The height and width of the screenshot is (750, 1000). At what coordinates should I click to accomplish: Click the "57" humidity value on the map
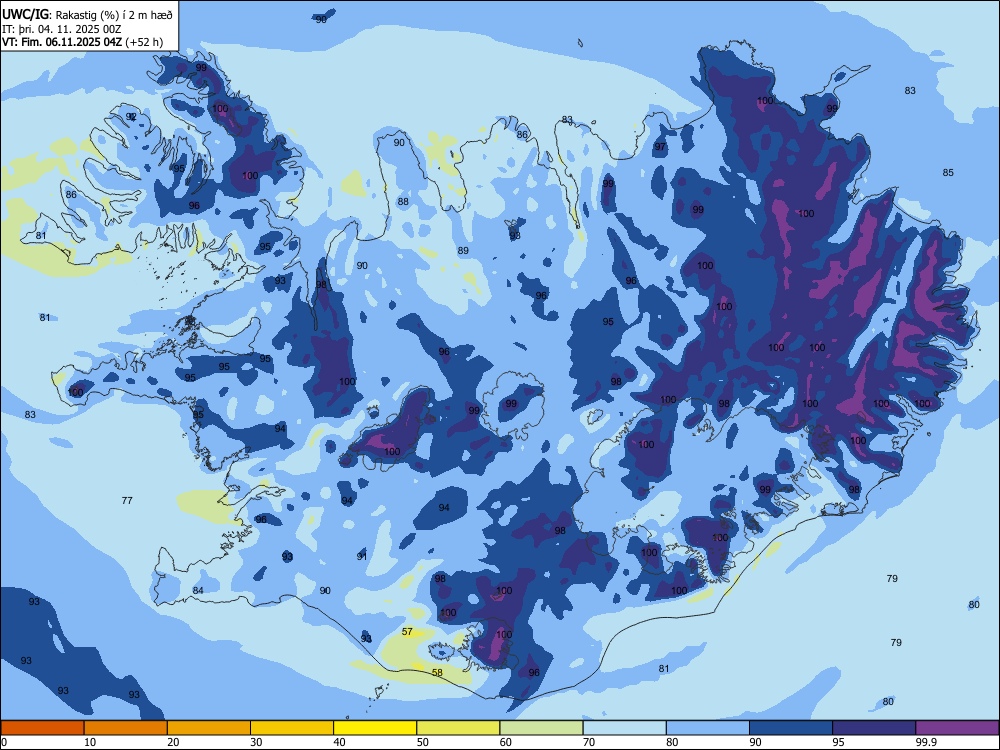(x=408, y=632)
